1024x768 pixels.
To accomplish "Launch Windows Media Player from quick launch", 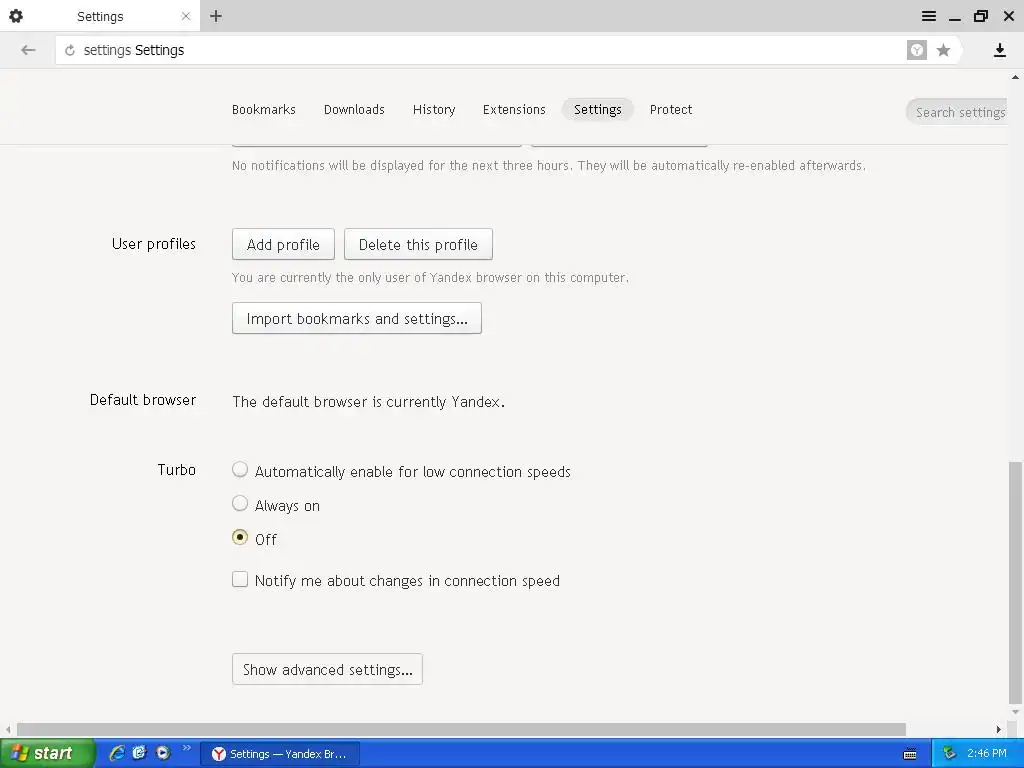I will (x=163, y=753).
